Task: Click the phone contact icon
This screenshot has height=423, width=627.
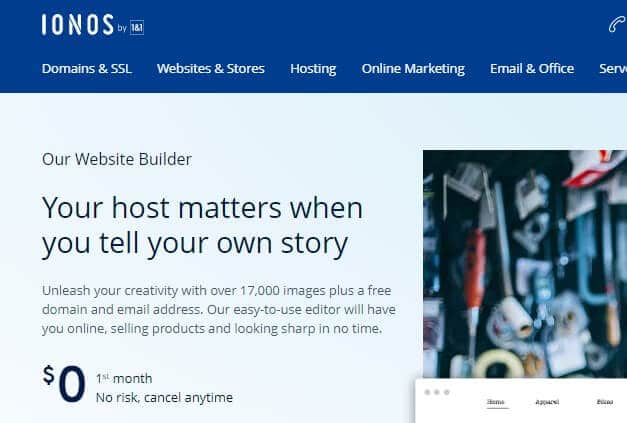Action: 617,25
